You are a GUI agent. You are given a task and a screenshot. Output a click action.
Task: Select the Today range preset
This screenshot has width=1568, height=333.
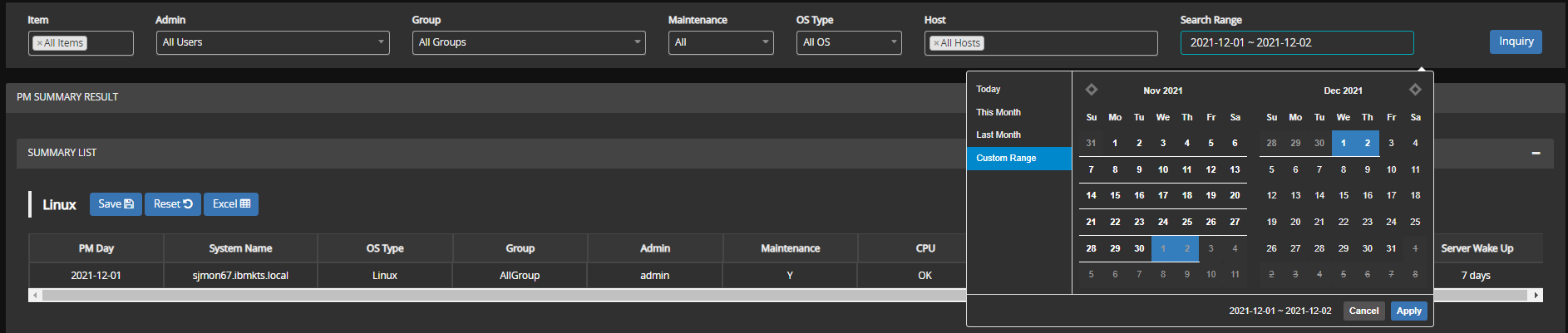click(x=989, y=89)
